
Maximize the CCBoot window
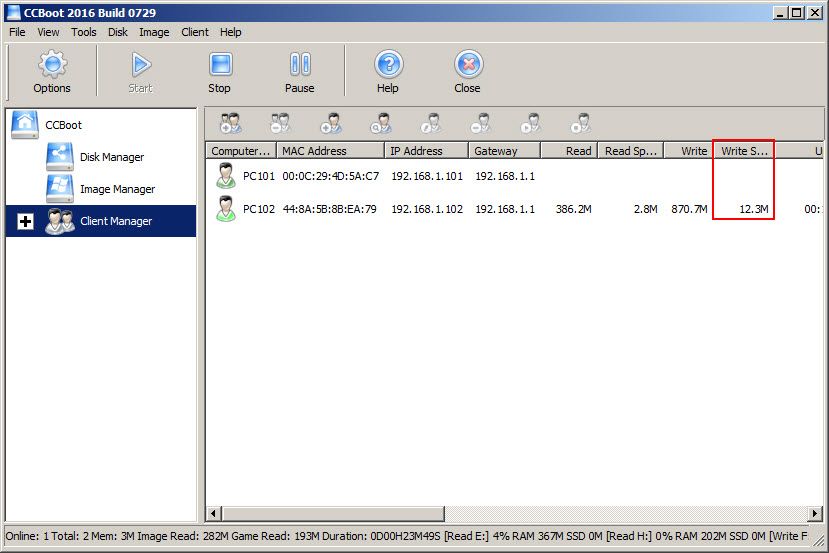point(797,12)
